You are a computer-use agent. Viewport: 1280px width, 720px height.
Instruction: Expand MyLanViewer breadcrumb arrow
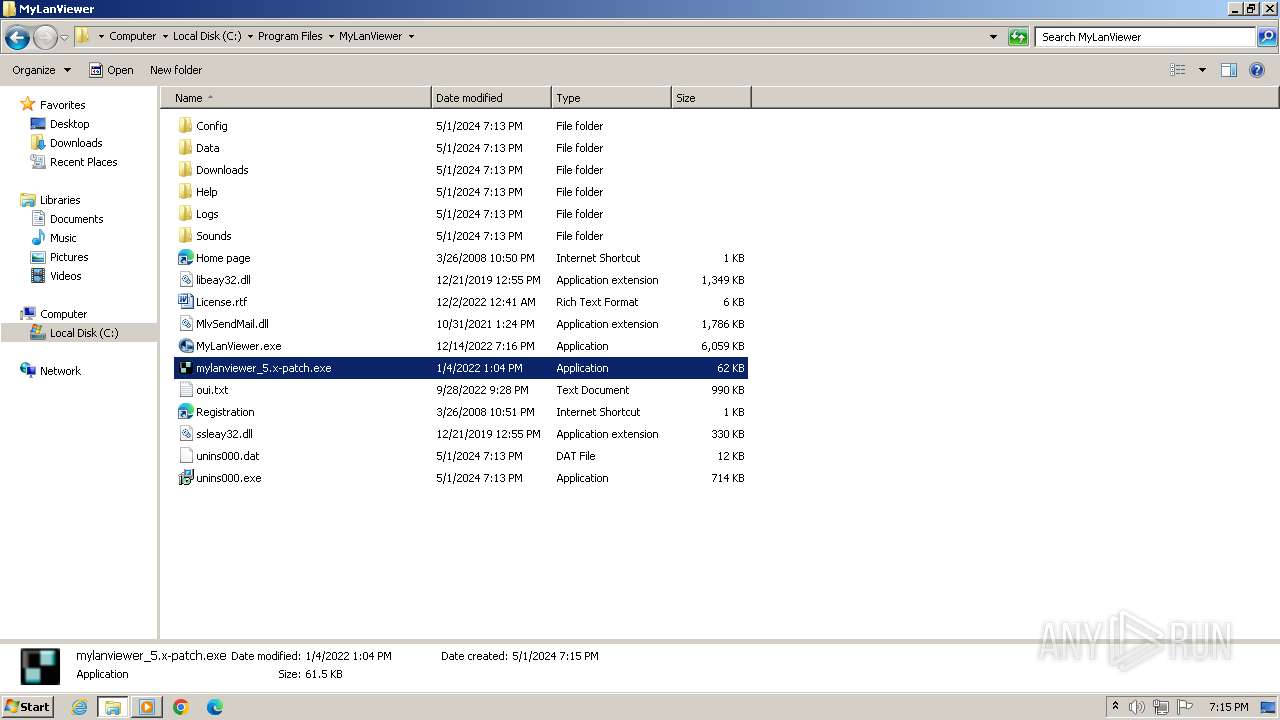point(411,36)
